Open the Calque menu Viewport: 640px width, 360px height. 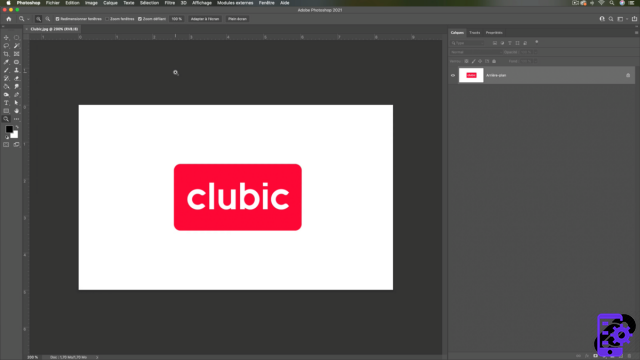pyautogui.click(x=110, y=3)
